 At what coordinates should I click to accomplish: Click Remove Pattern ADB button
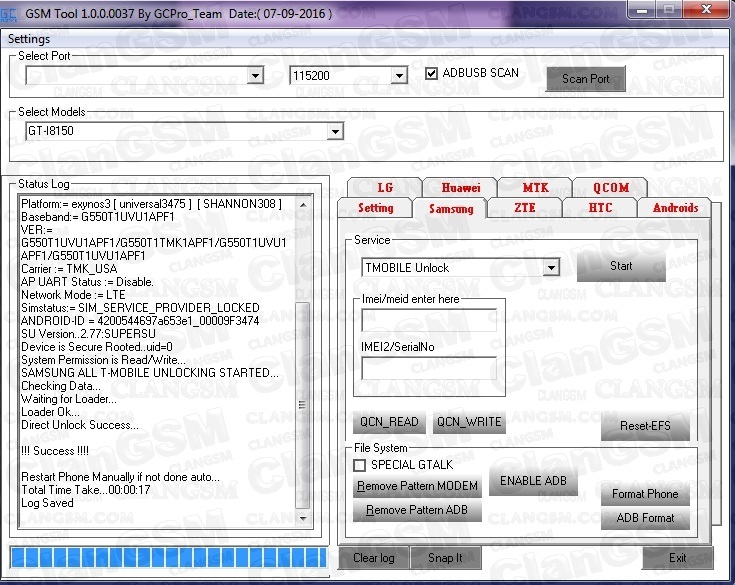click(x=417, y=510)
